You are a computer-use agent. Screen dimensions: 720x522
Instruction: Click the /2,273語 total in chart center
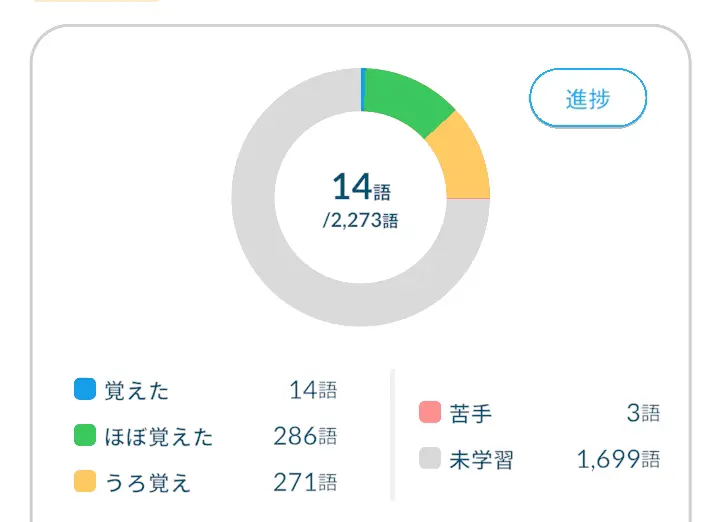360,221
